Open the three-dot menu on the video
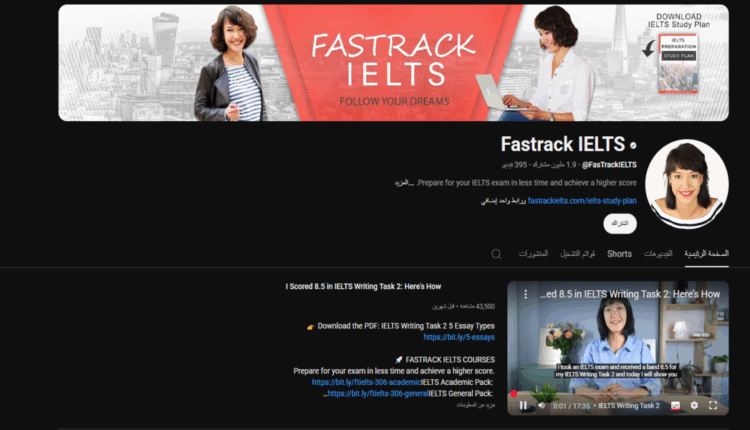The height and width of the screenshot is (430, 750). (x=526, y=294)
